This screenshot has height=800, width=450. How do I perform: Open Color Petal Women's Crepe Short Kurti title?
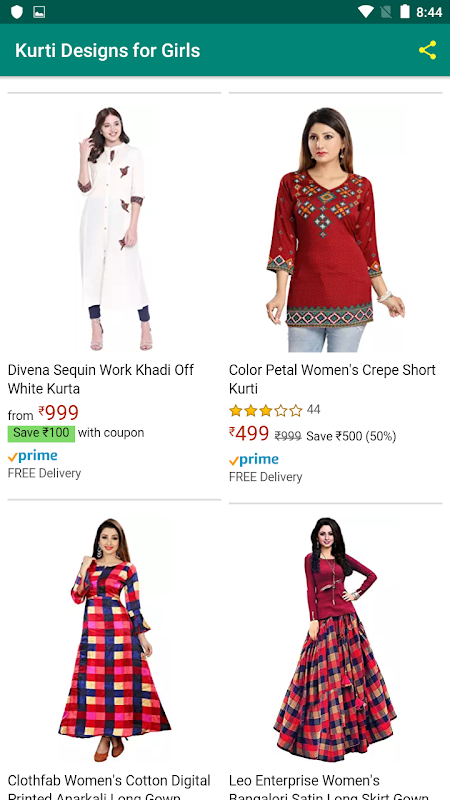[333, 379]
